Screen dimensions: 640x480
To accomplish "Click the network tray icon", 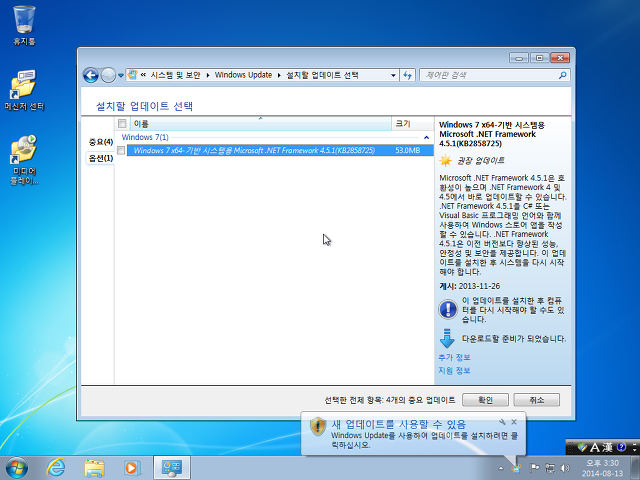I will [550, 468].
